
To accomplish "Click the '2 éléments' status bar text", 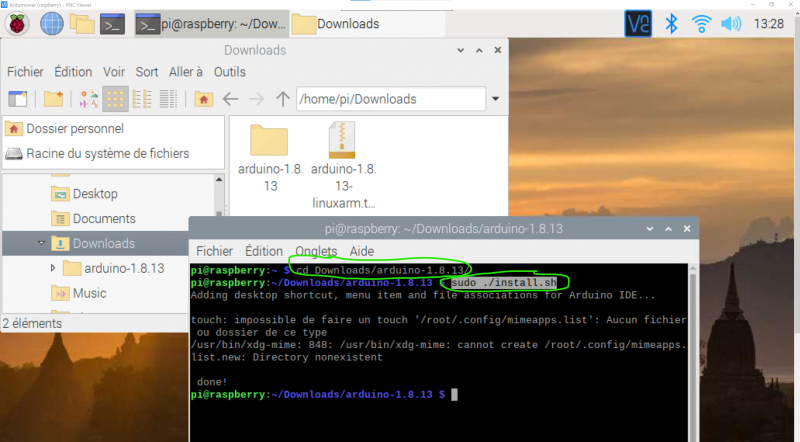I will [32, 324].
